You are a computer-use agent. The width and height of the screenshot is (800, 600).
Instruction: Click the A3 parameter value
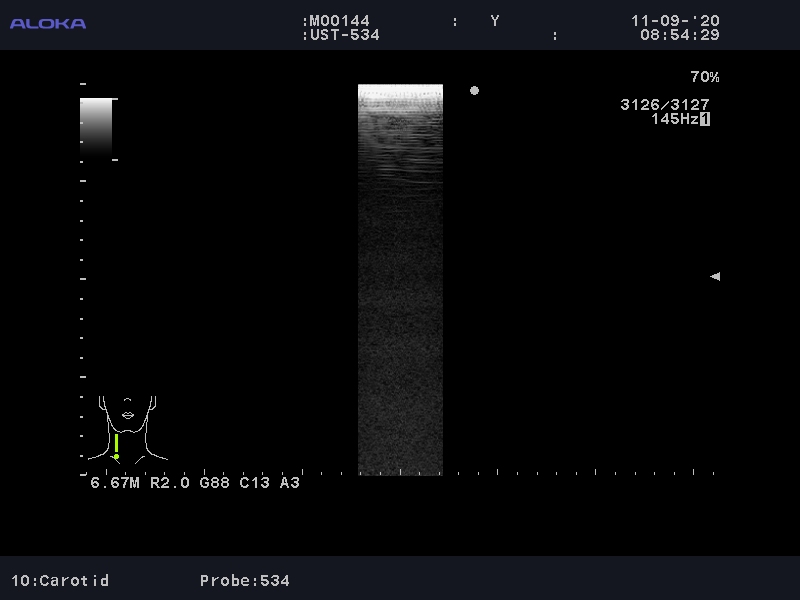[x=289, y=483]
